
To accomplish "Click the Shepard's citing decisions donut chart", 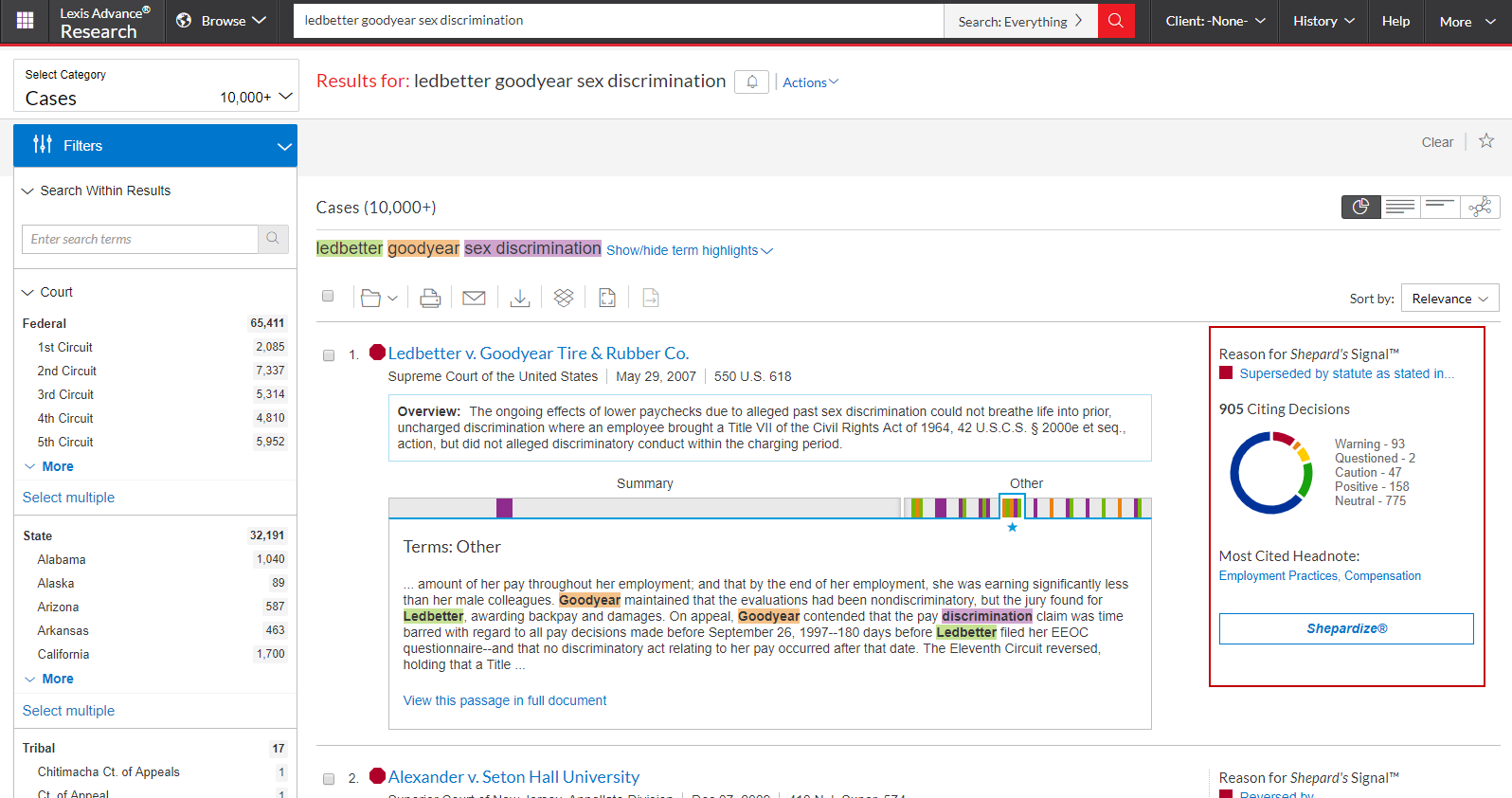I will click(1271, 473).
